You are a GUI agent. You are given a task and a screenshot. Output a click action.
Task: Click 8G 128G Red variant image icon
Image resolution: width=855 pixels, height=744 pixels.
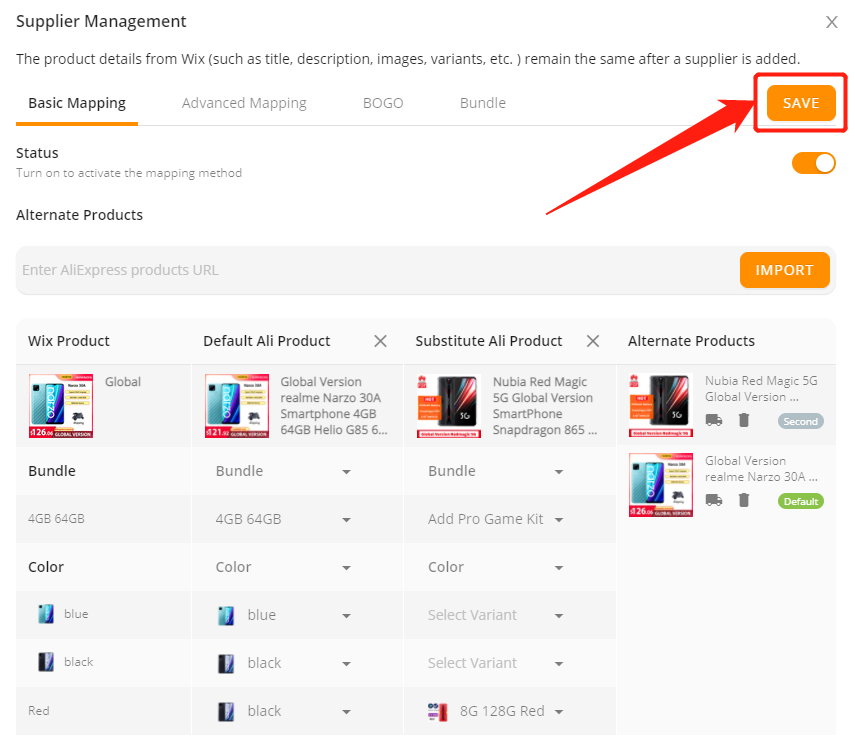pos(438,711)
